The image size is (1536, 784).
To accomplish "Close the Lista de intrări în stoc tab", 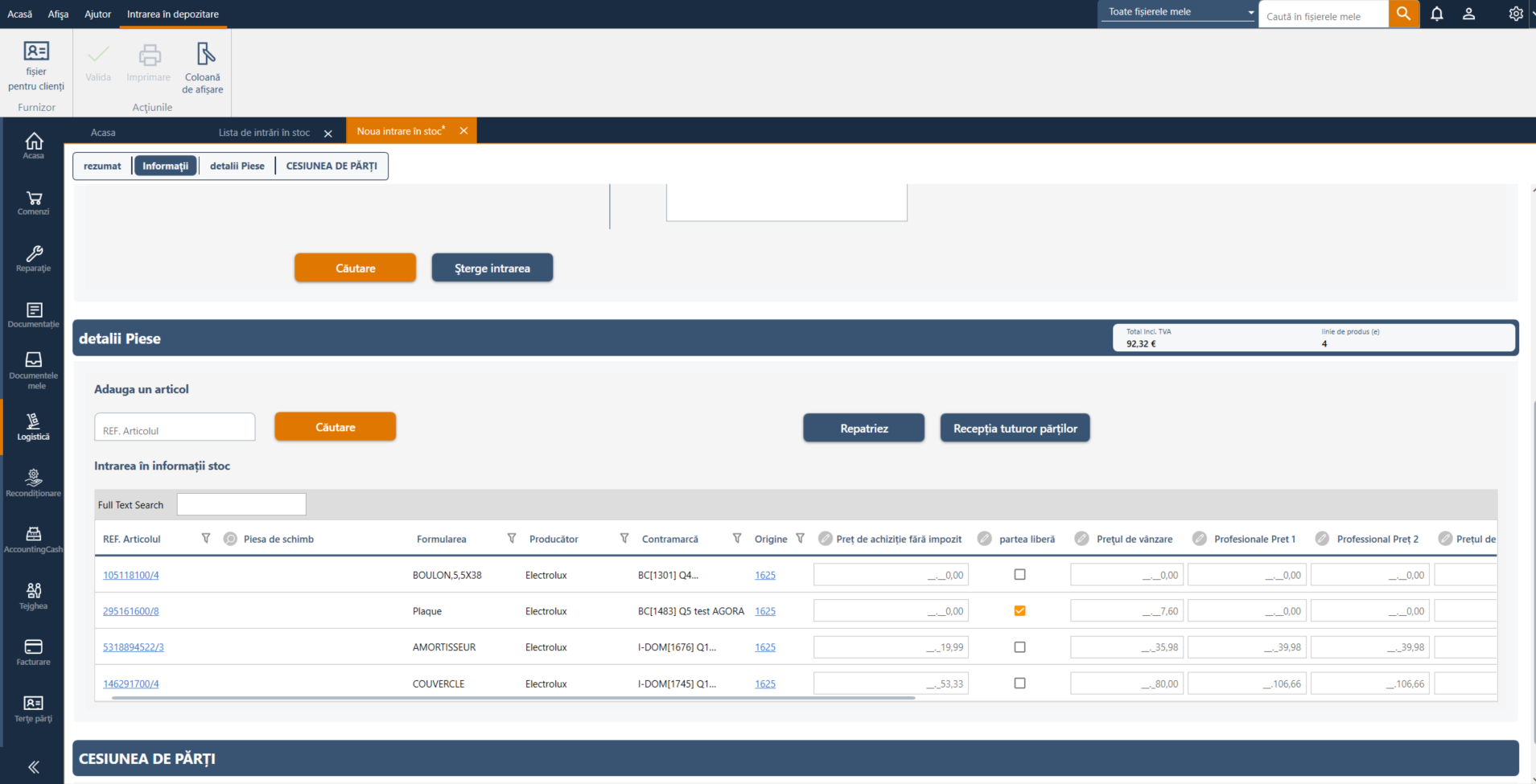I will click(x=328, y=133).
